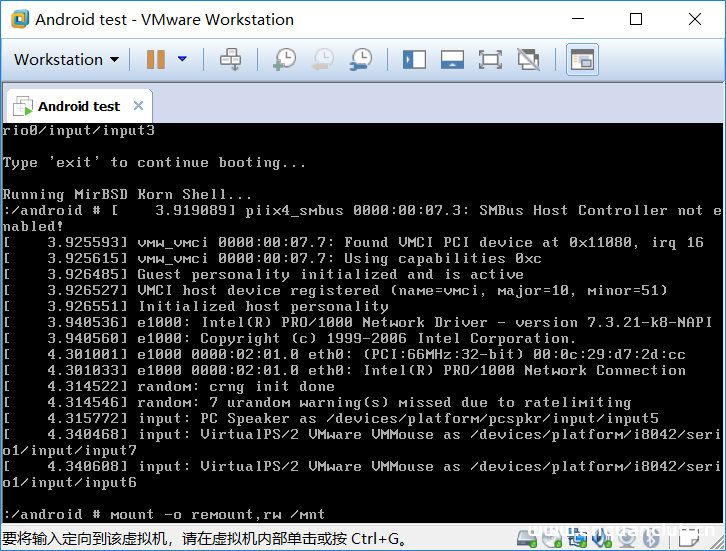Image resolution: width=726 pixels, height=551 pixels.
Task: Click the Ctrl+G input hint in status bar
Action: (205, 538)
